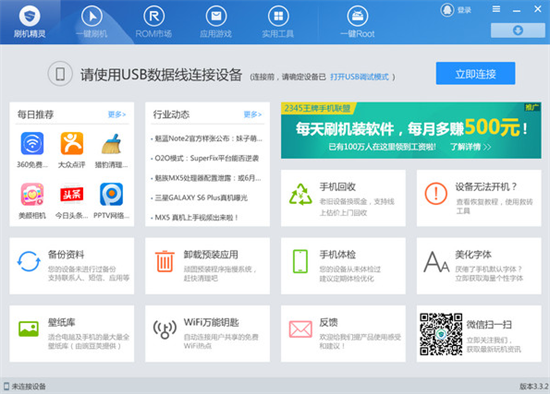Open the 一键刷机 one-click flash tab
This screenshot has height=394, width=550.
(x=92, y=22)
